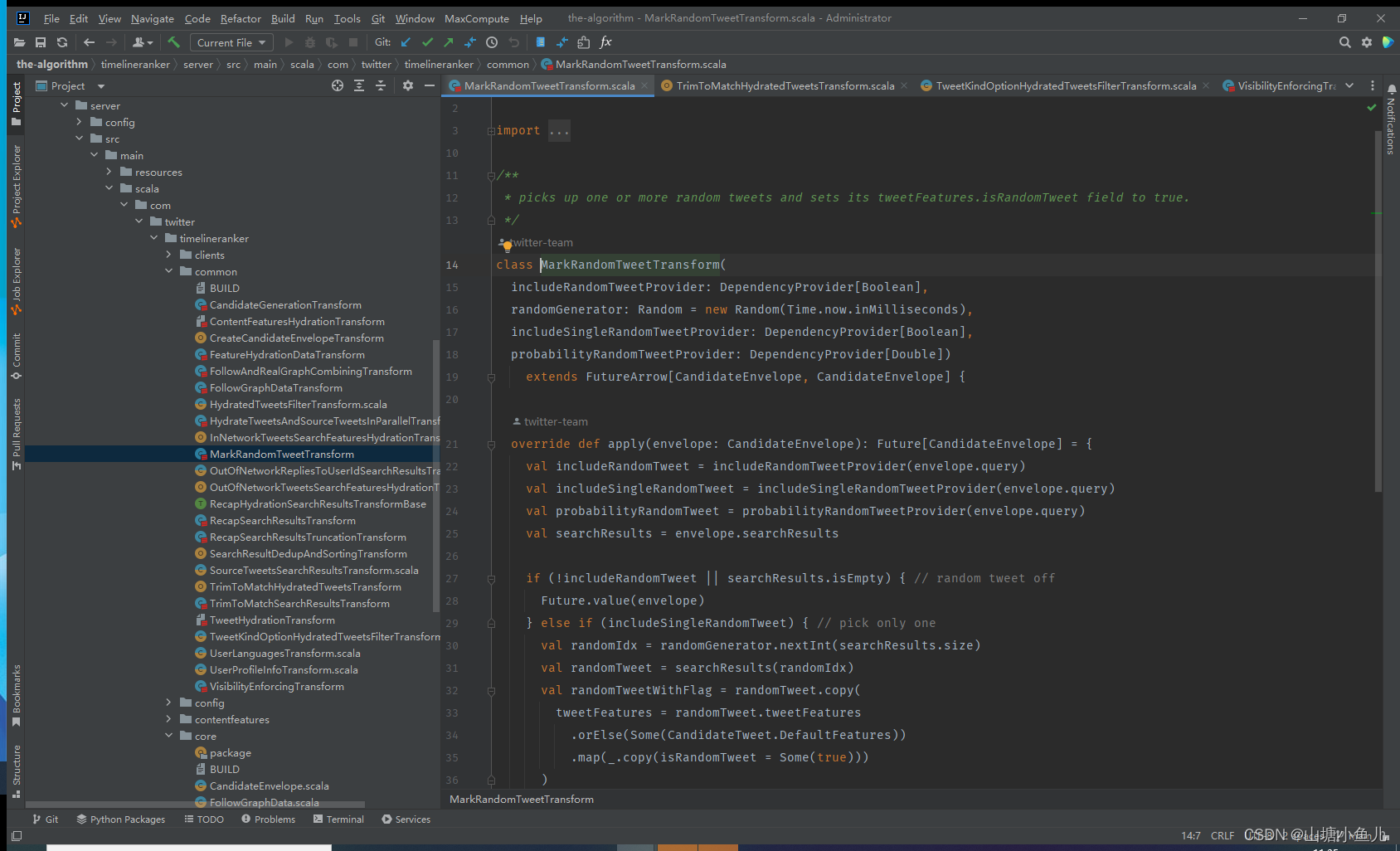Build the project with the hammer icon
The image size is (1400, 851).
pyautogui.click(x=173, y=42)
